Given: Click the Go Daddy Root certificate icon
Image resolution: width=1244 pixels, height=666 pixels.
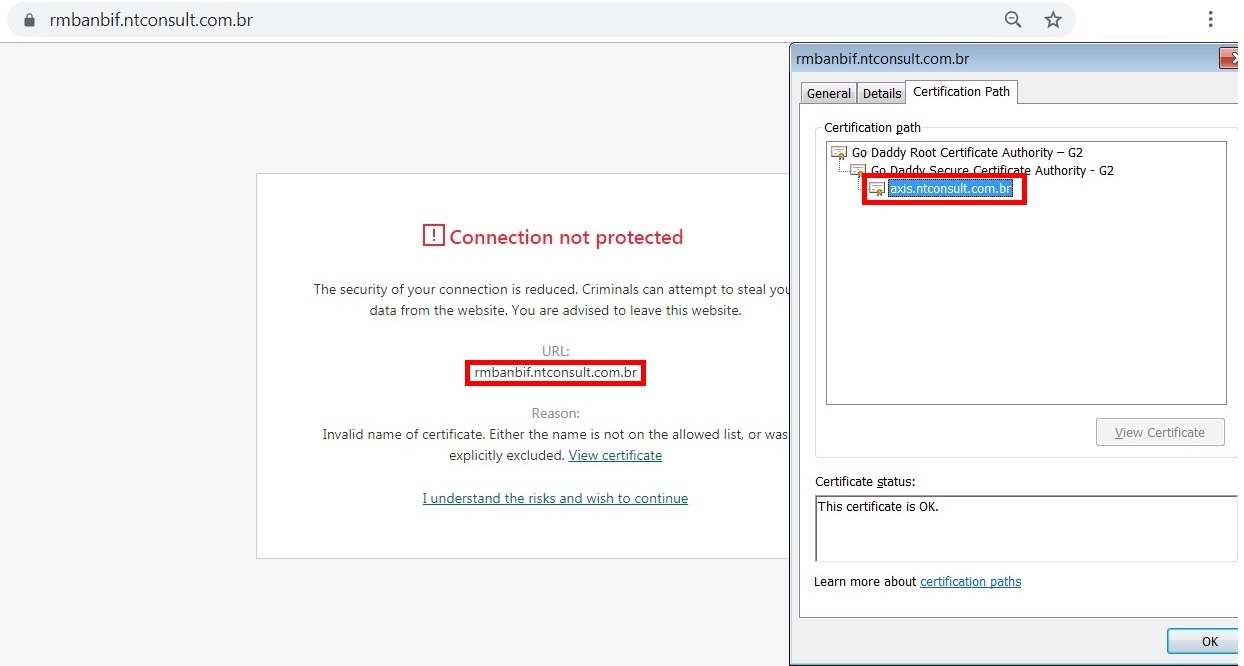Looking at the screenshot, I should pyautogui.click(x=839, y=153).
